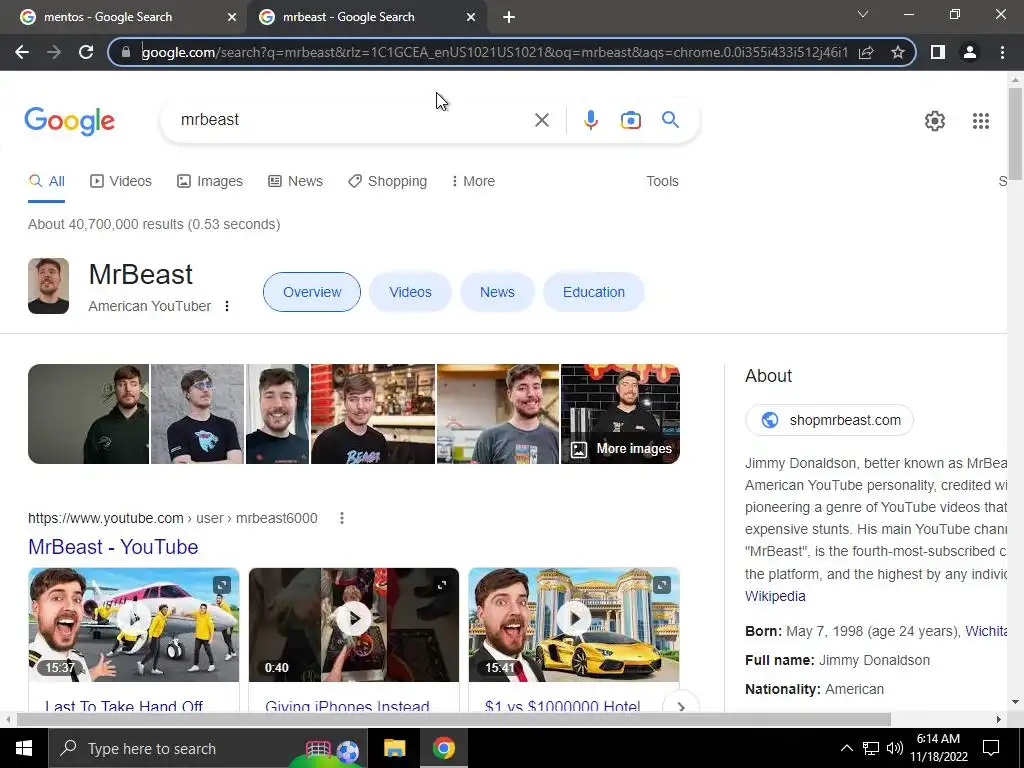Open the $1 vs $1000000 Hotel video title
Image resolution: width=1024 pixels, height=768 pixels.
(562, 705)
